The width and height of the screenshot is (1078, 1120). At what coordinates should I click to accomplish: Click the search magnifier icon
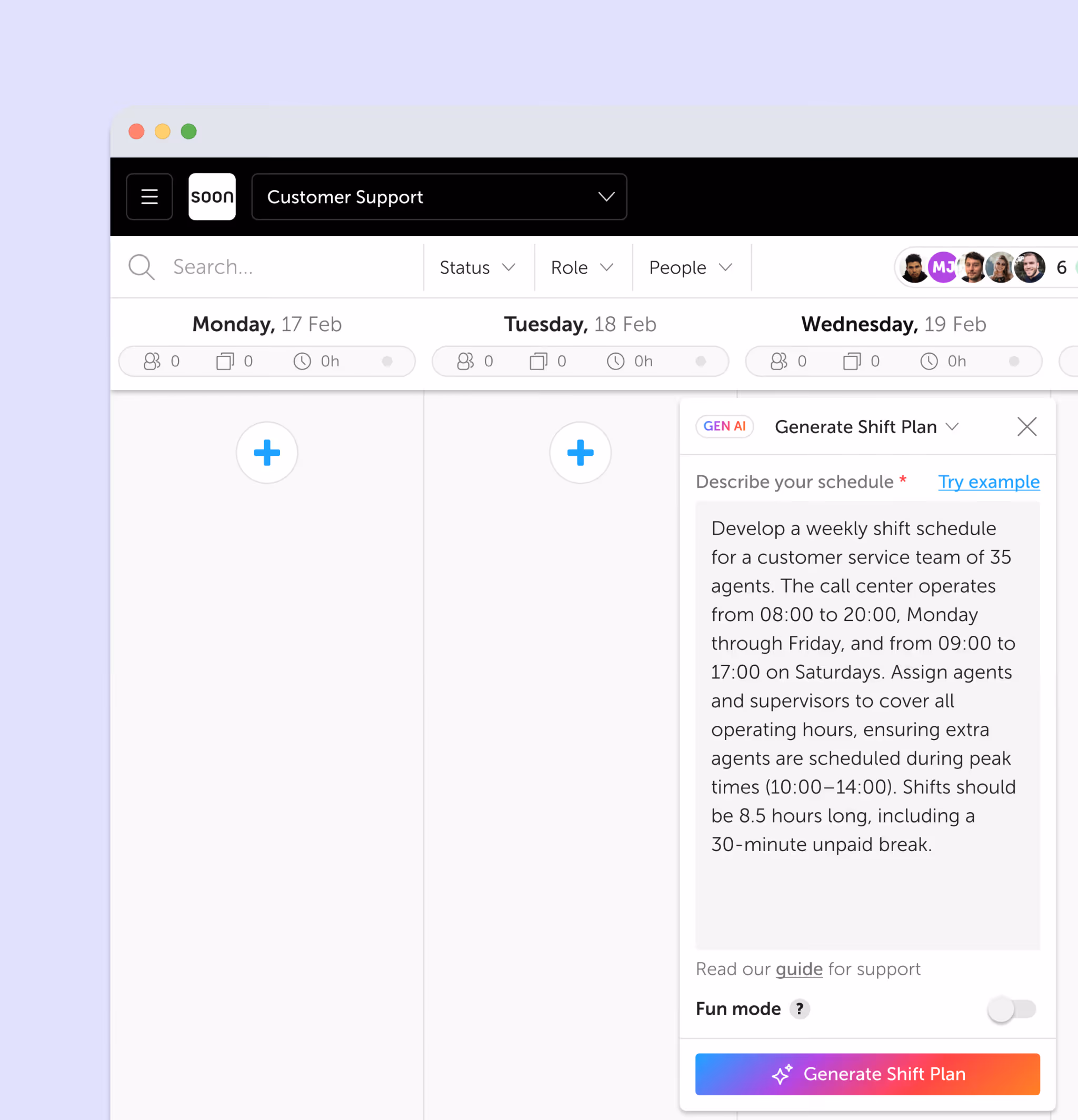[x=141, y=267]
